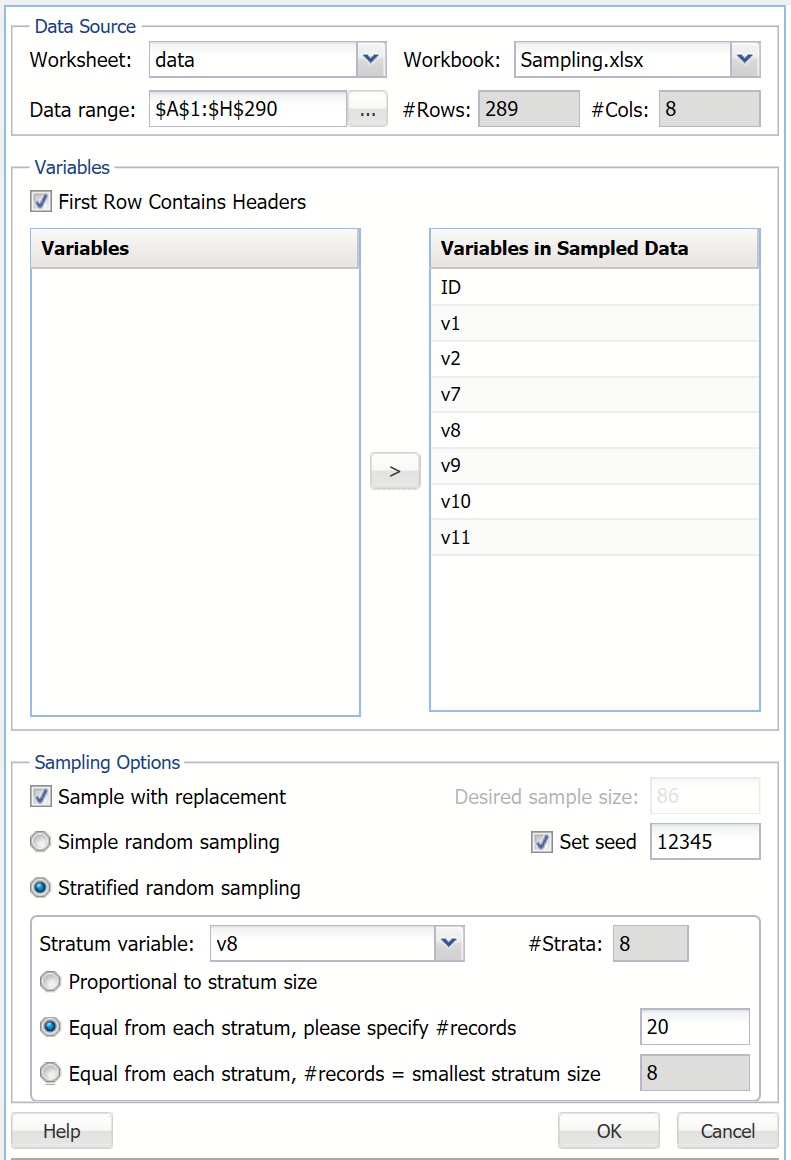Click the seed value input field
791x1160 pixels.
click(x=705, y=842)
